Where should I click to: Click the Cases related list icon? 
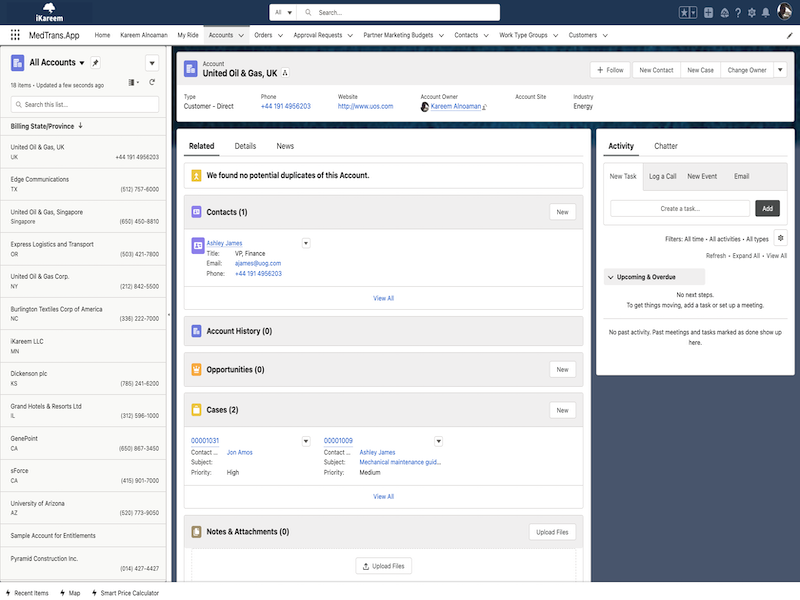click(x=196, y=410)
